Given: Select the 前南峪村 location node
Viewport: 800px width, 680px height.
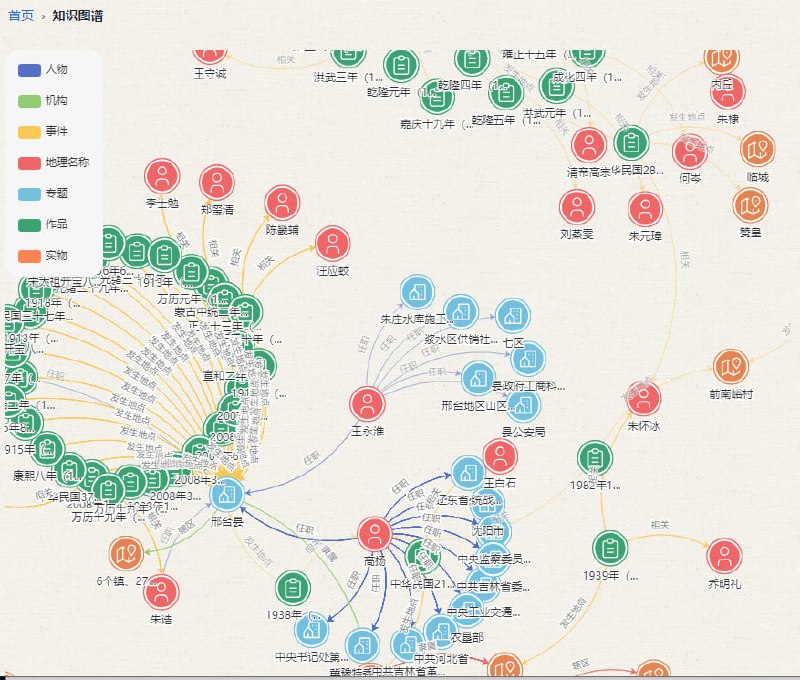Looking at the screenshot, I should [731, 367].
